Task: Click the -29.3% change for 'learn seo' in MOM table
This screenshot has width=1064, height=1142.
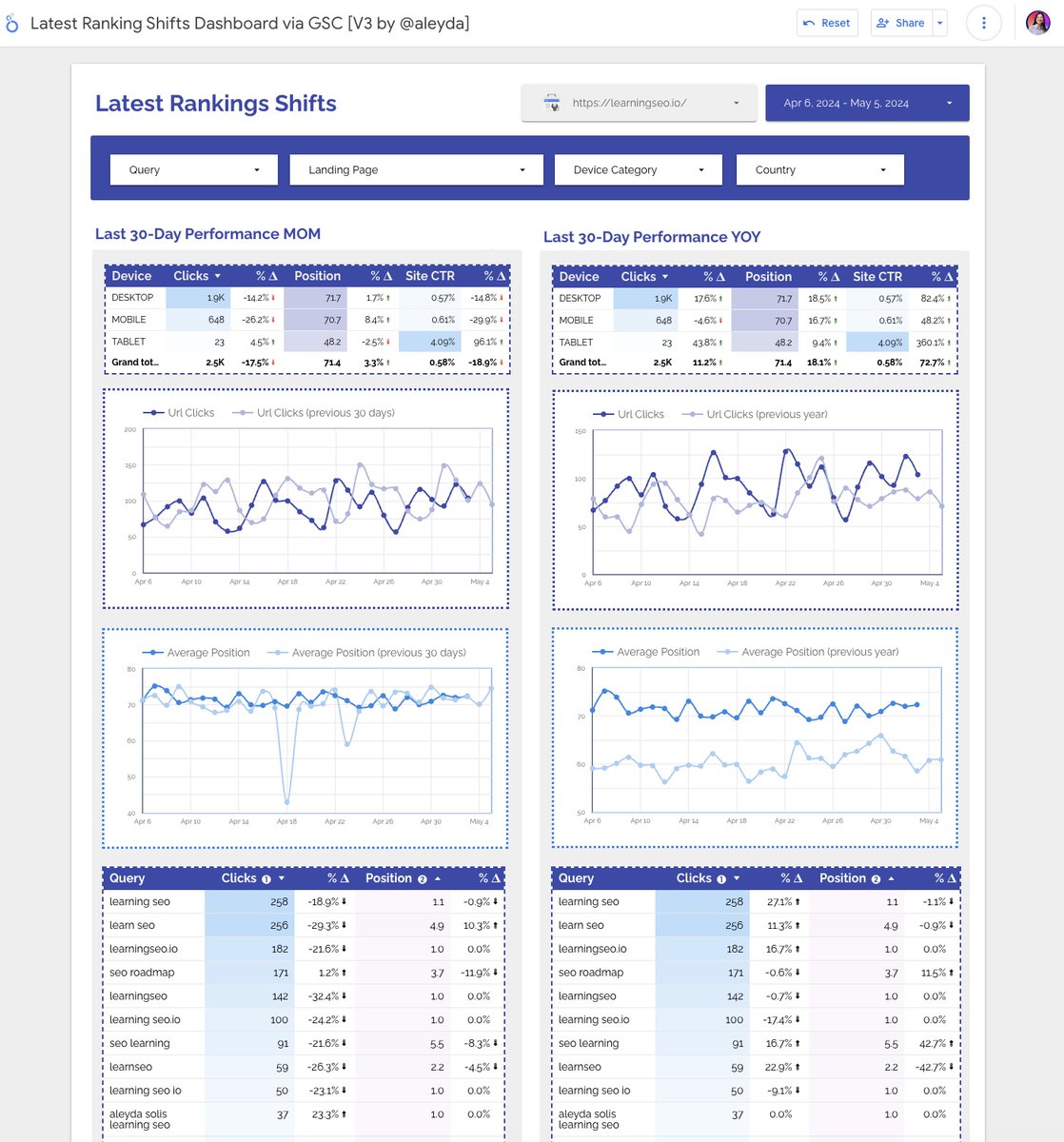Action: tap(324, 925)
